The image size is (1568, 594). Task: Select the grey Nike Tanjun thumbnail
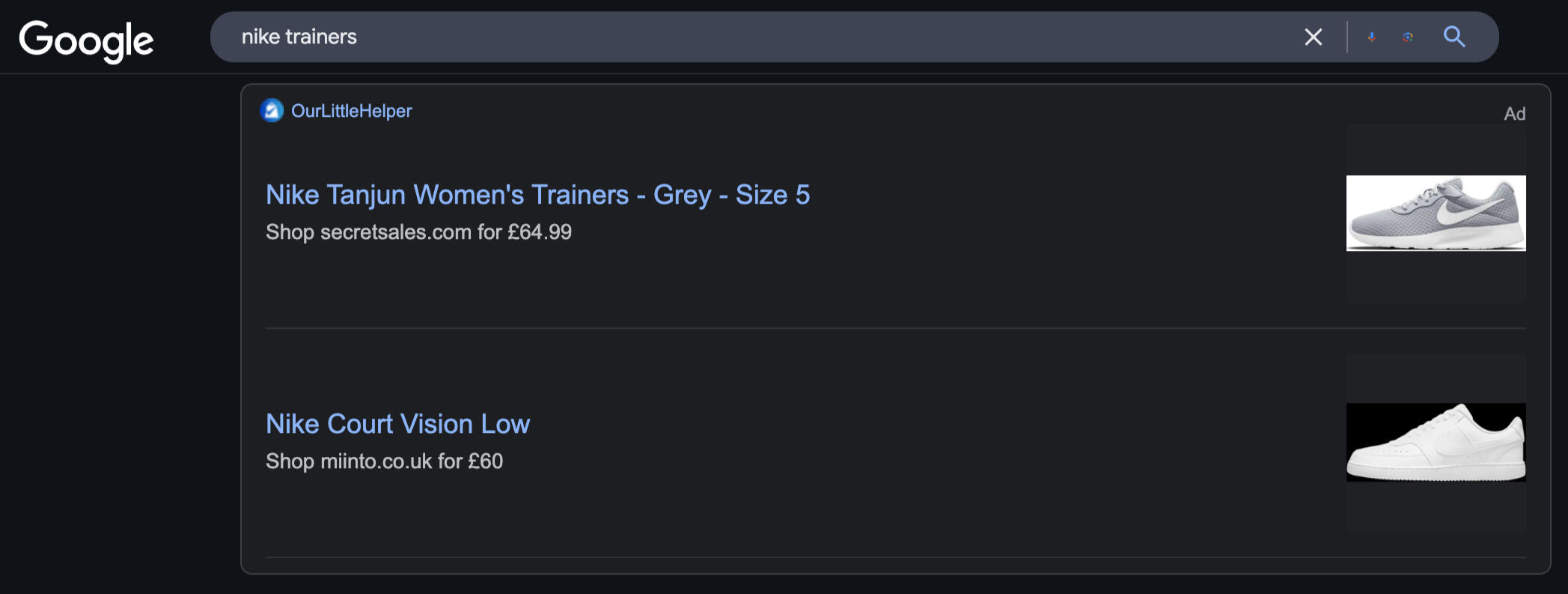[x=1436, y=213]
